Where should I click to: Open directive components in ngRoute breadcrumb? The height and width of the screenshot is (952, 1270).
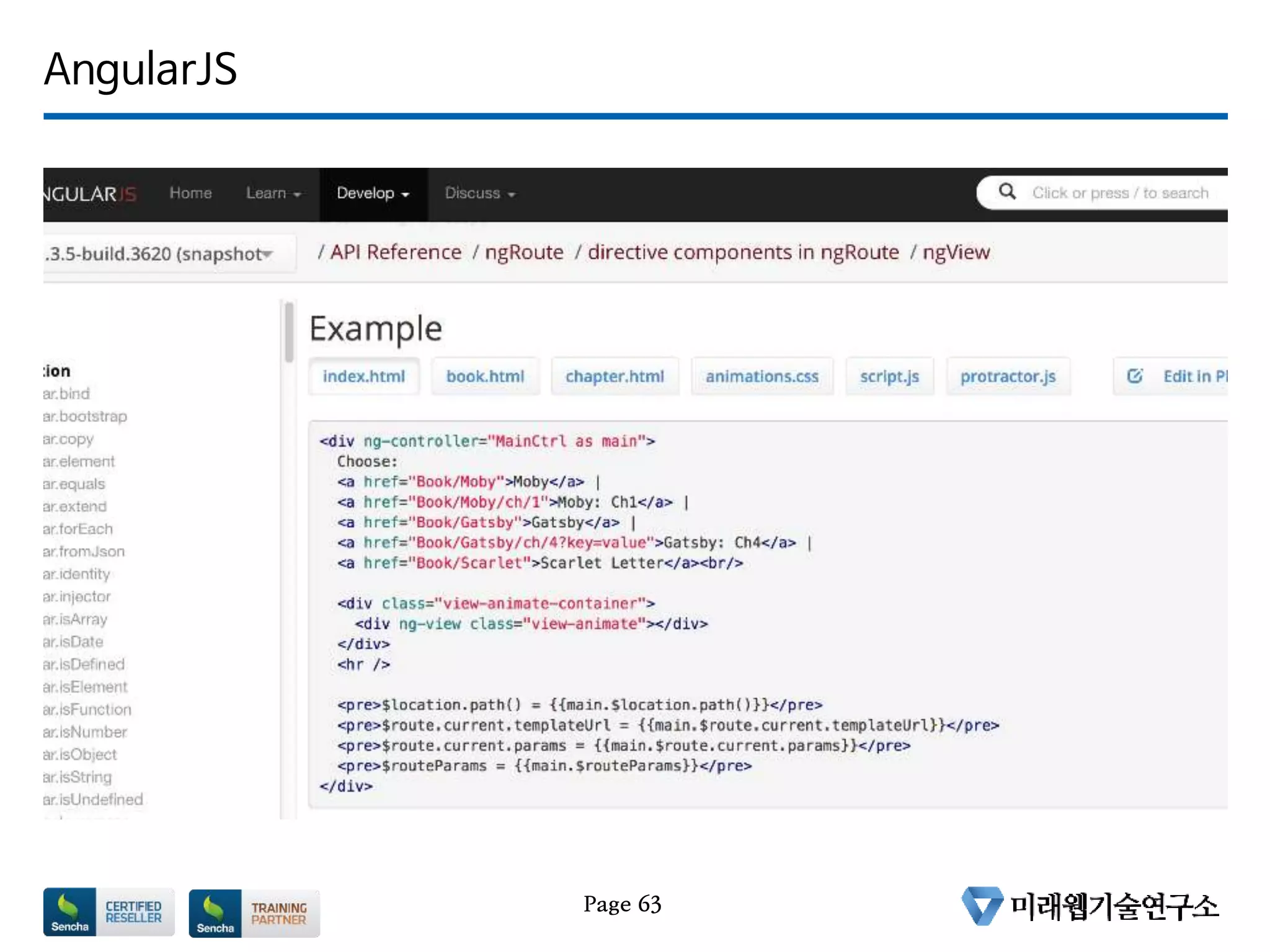743,252
